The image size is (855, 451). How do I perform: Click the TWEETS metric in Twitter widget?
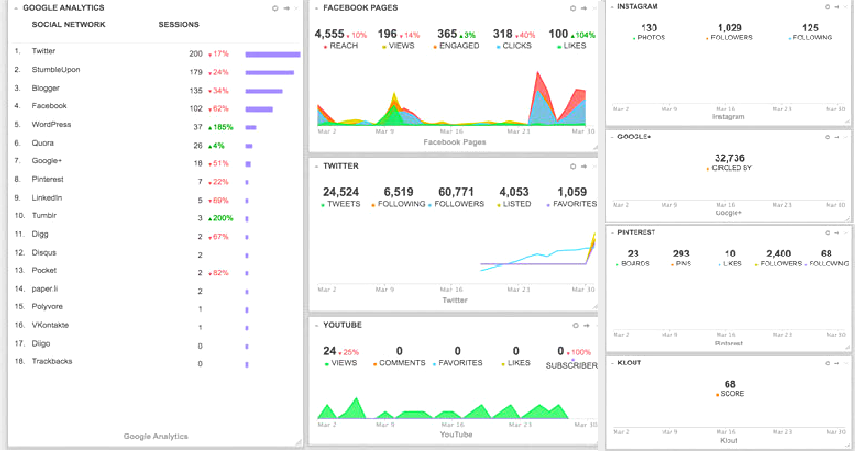341,197
